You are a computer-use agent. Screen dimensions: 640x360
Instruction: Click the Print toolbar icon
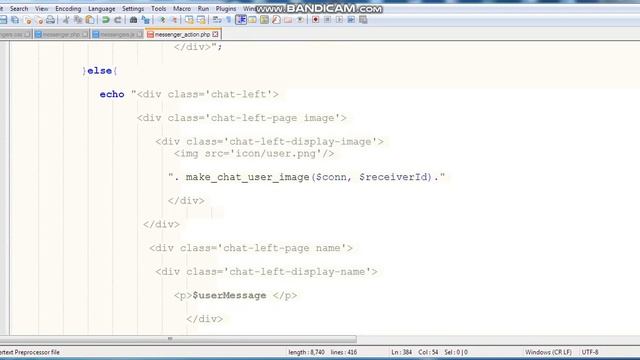pyautogui.click(x=50, y=20)
